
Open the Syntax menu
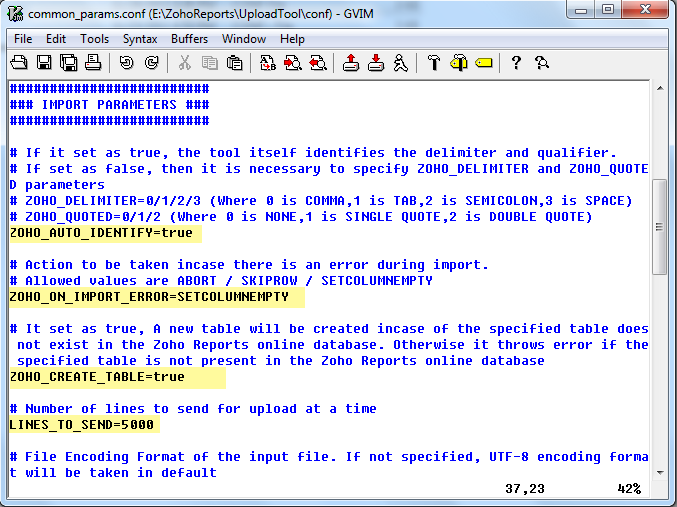pyautogui.click(x=140, y=39)
